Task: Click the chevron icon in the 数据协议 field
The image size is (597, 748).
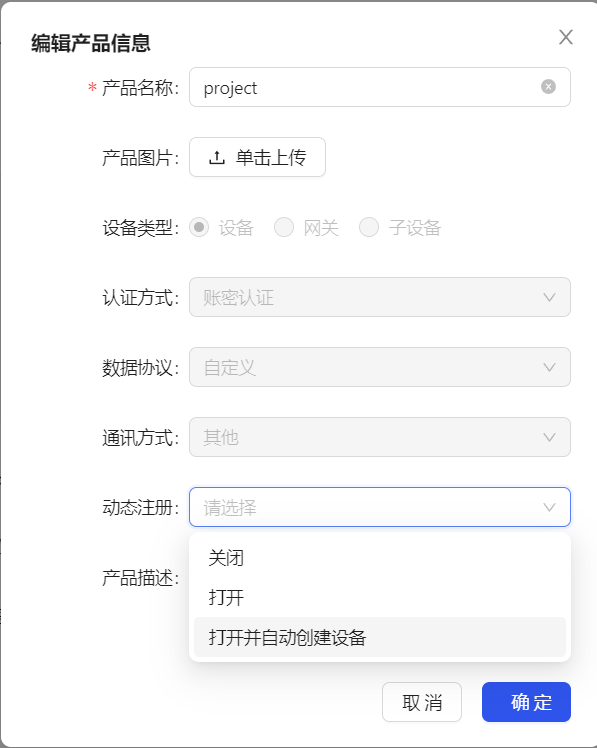Action: click(549, 367)
